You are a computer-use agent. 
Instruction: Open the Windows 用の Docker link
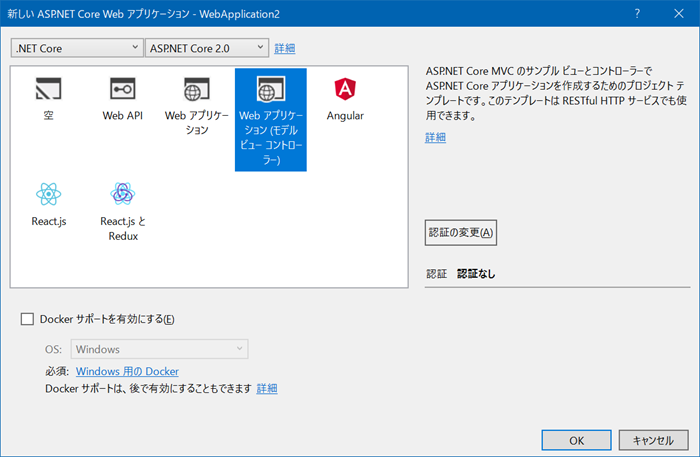pos(127,371)
